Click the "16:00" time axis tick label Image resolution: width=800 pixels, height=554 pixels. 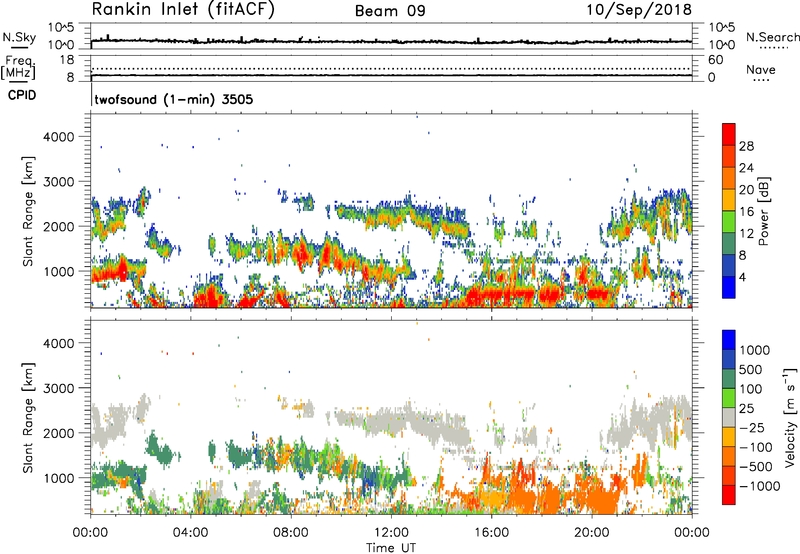point(491,533)
